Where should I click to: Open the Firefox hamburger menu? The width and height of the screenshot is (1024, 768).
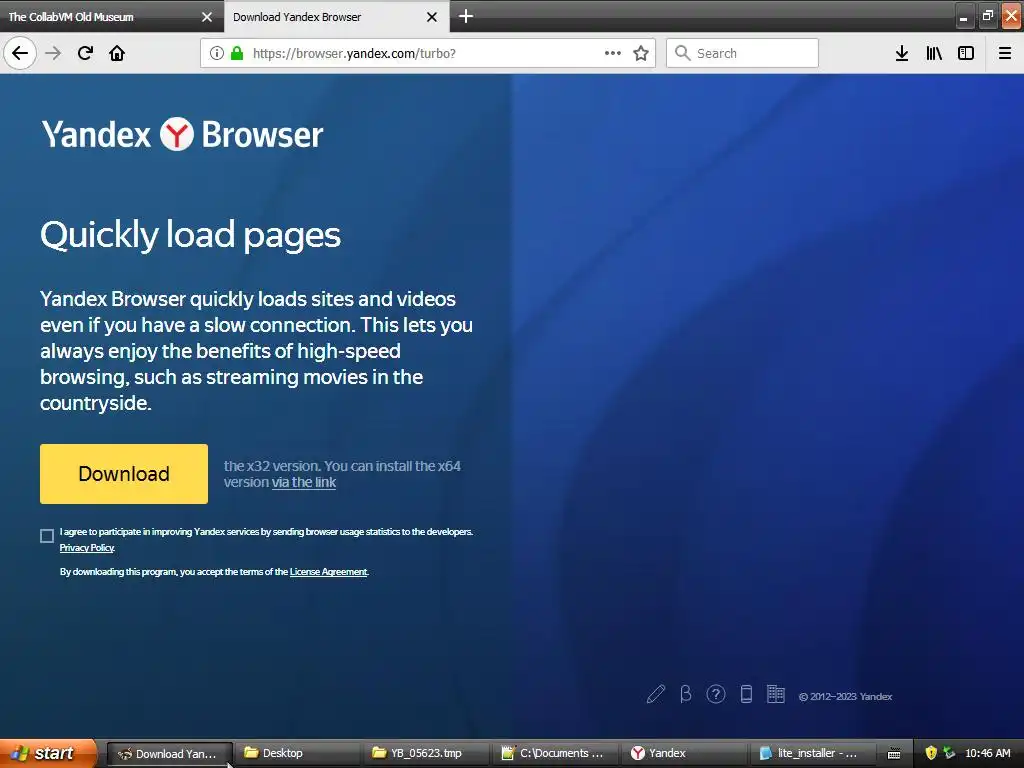coord(1005,53)
